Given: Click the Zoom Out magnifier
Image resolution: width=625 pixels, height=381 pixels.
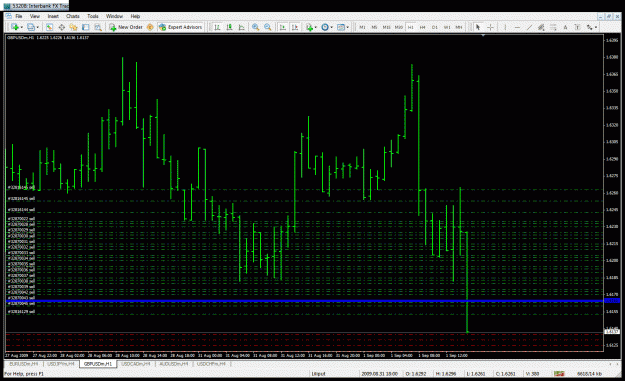Looking at the screenshot, I should tap(268, 27).
